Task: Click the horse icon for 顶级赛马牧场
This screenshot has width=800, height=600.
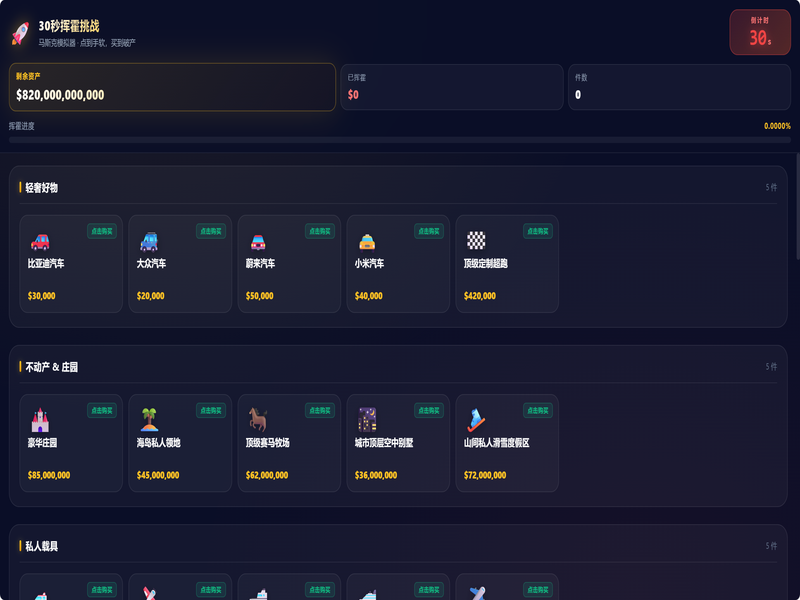Action: [258, 420]
